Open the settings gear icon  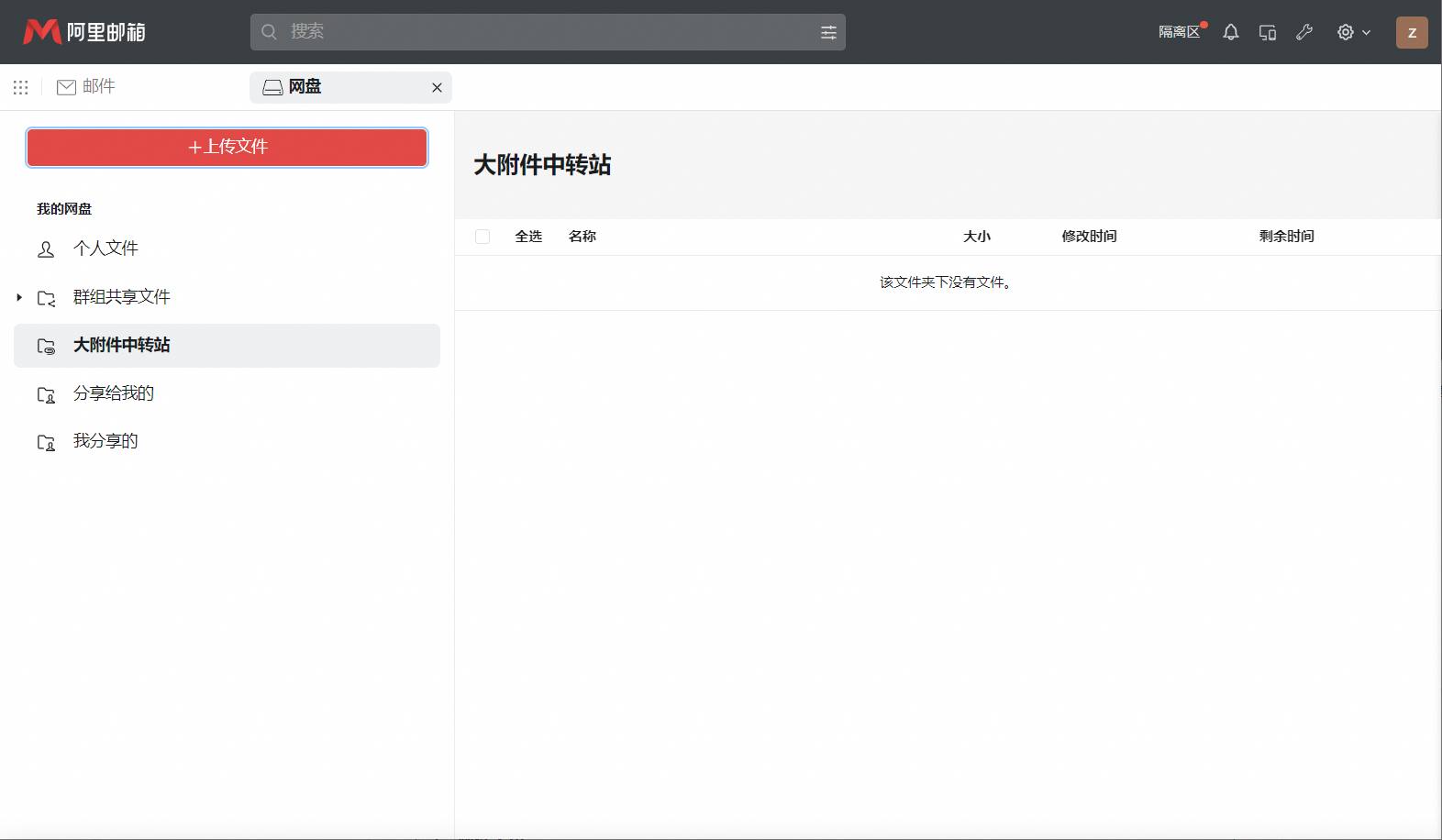1345,32
